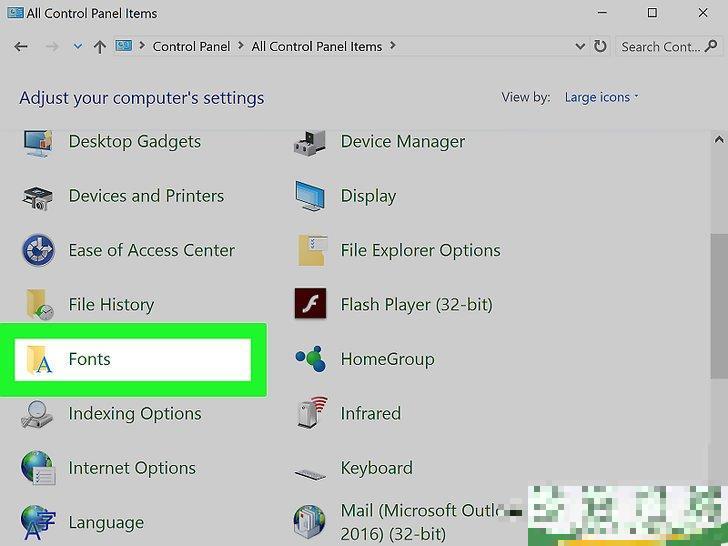Click All Control Panel Items breadcrumb
Viewport: 728px width, 546px height.
click(x=317, y=46)
